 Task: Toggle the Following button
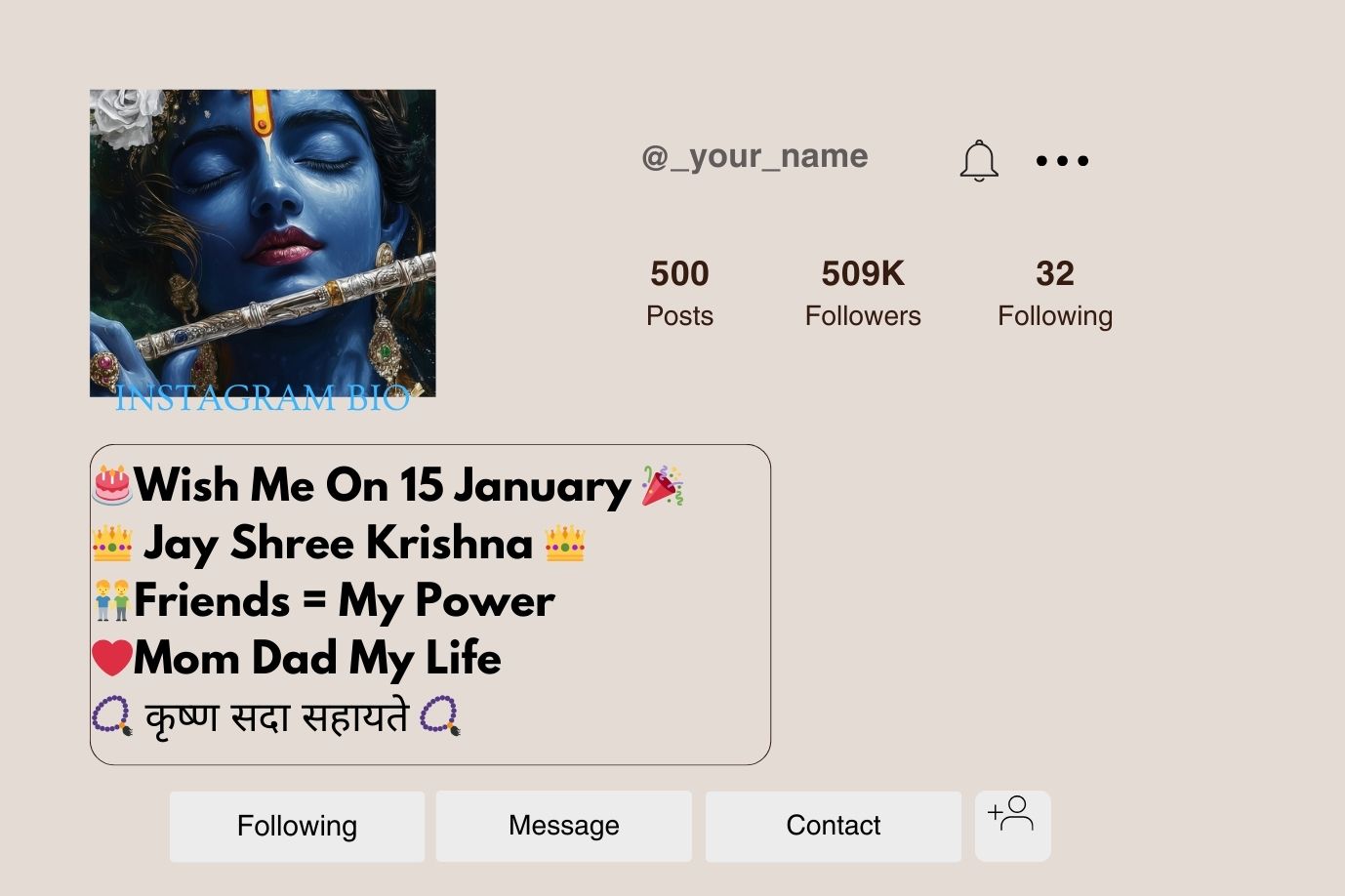point(297,827)
